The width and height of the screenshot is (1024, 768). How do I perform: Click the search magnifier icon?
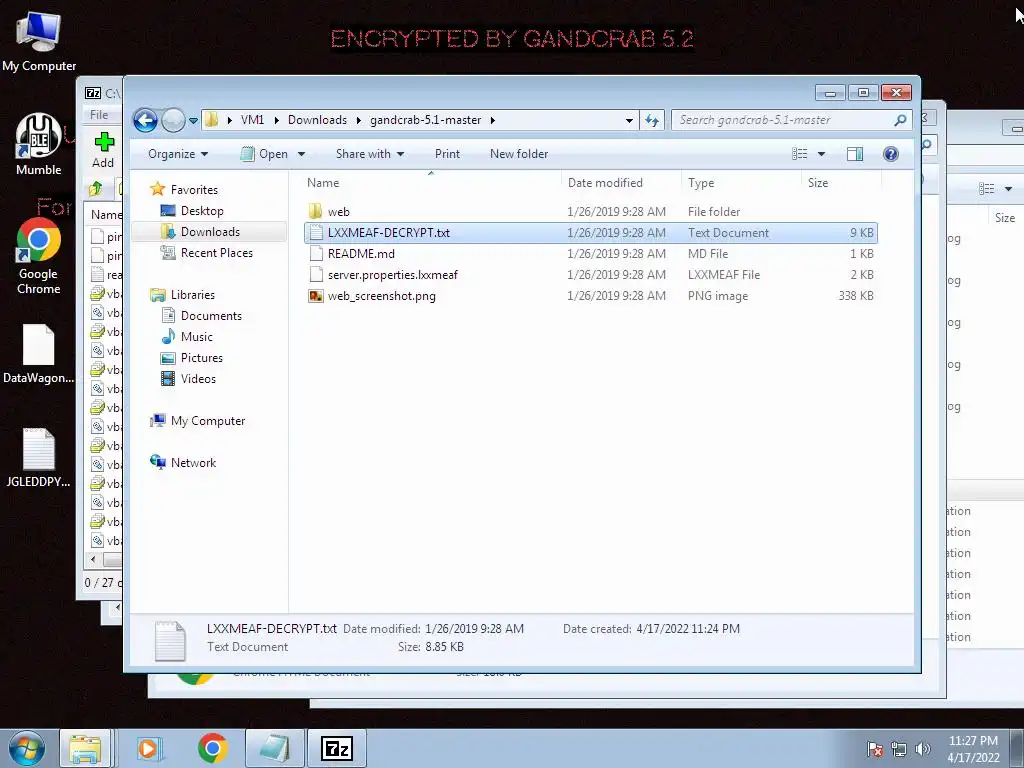tap(900, 120)
